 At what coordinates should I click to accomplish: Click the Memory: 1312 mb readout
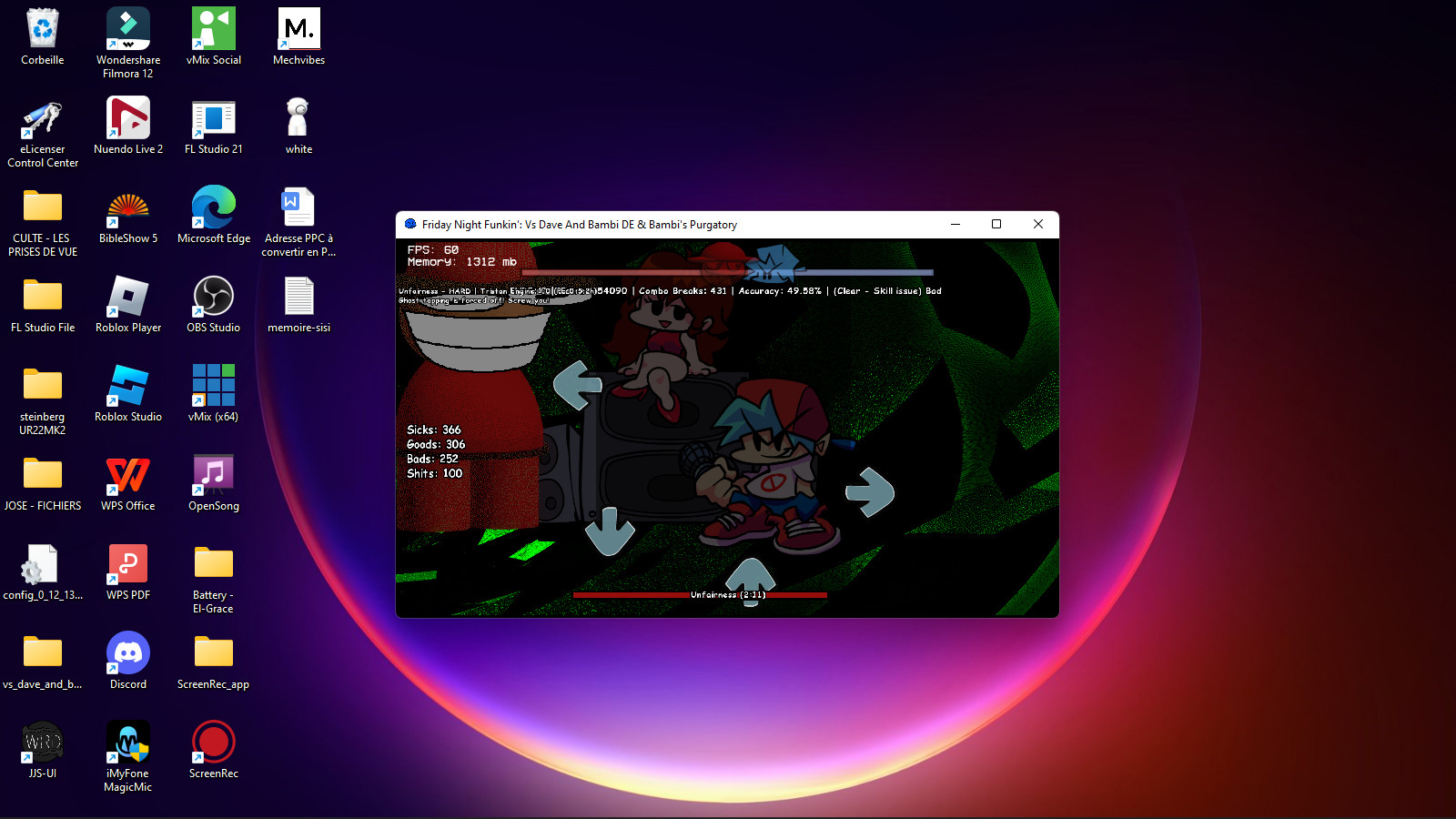click(x=462, y=262)
